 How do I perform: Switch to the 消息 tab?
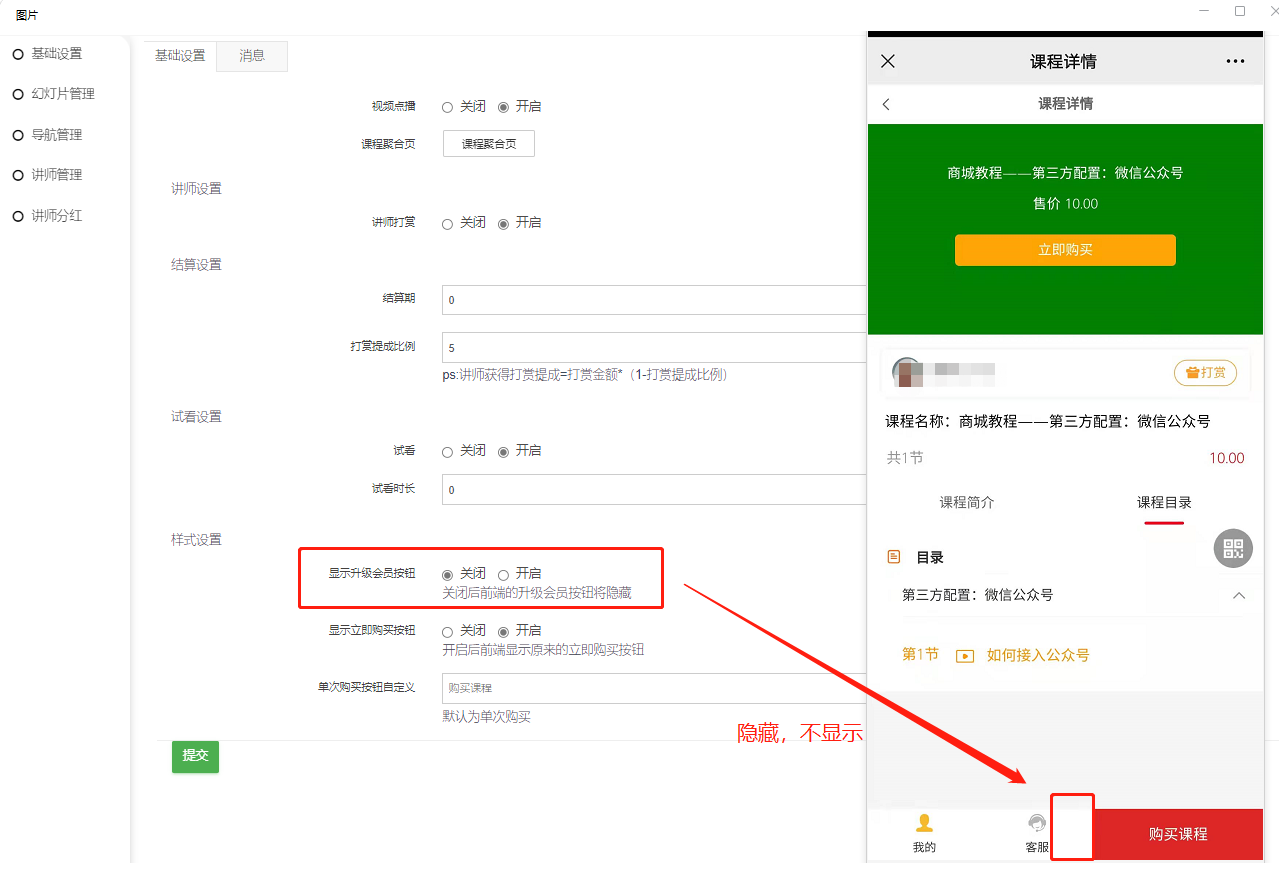[252, 56]
